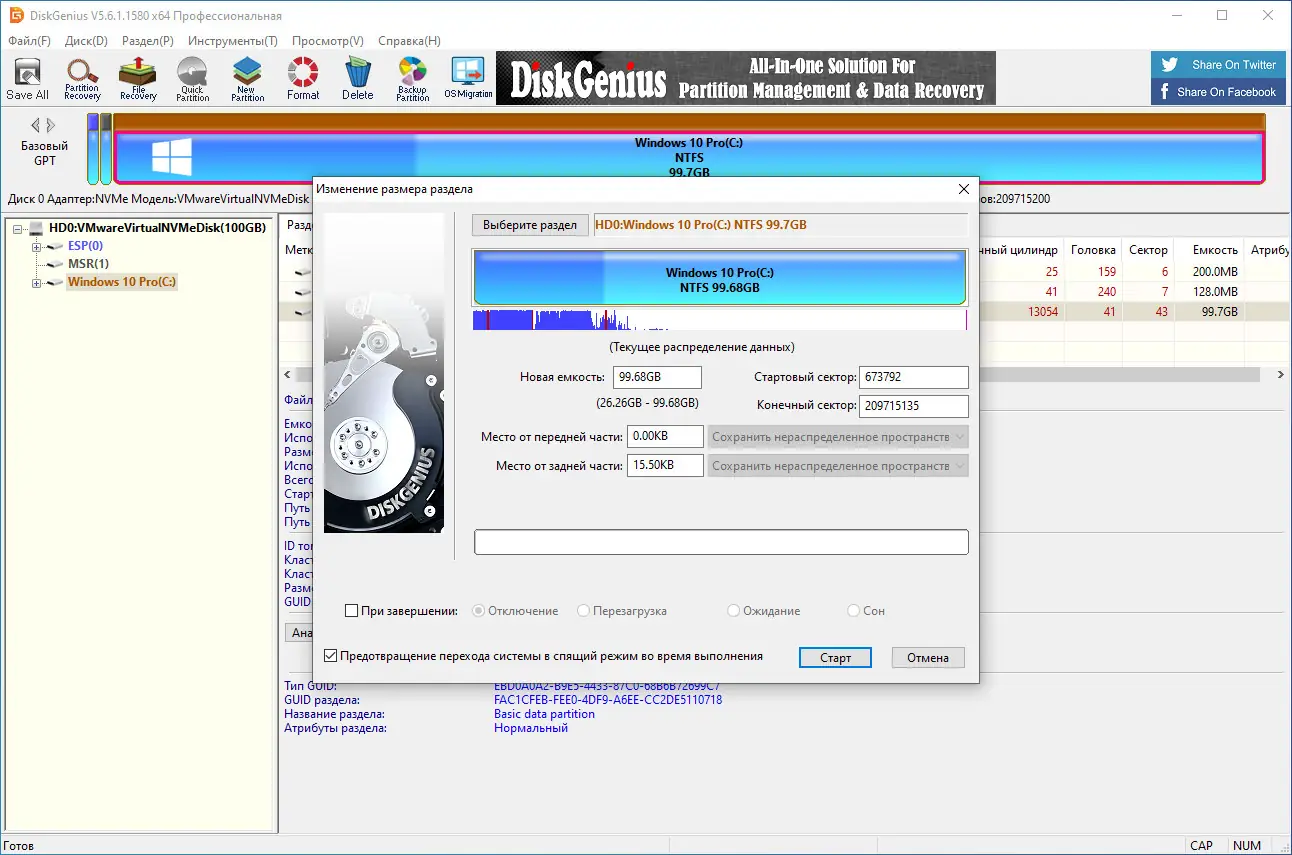
Task: Launch the File Recovery tool
Action: tap(138, 79)
